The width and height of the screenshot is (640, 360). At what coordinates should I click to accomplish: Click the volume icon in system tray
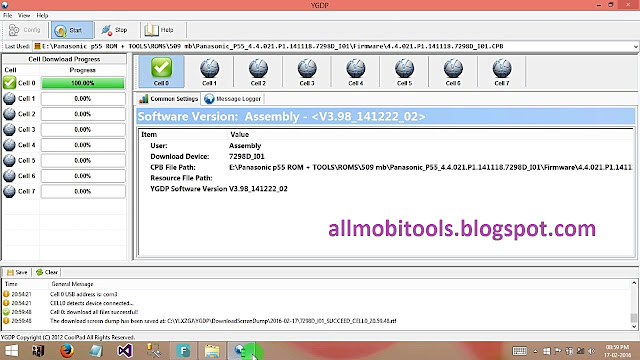(592, 351)
